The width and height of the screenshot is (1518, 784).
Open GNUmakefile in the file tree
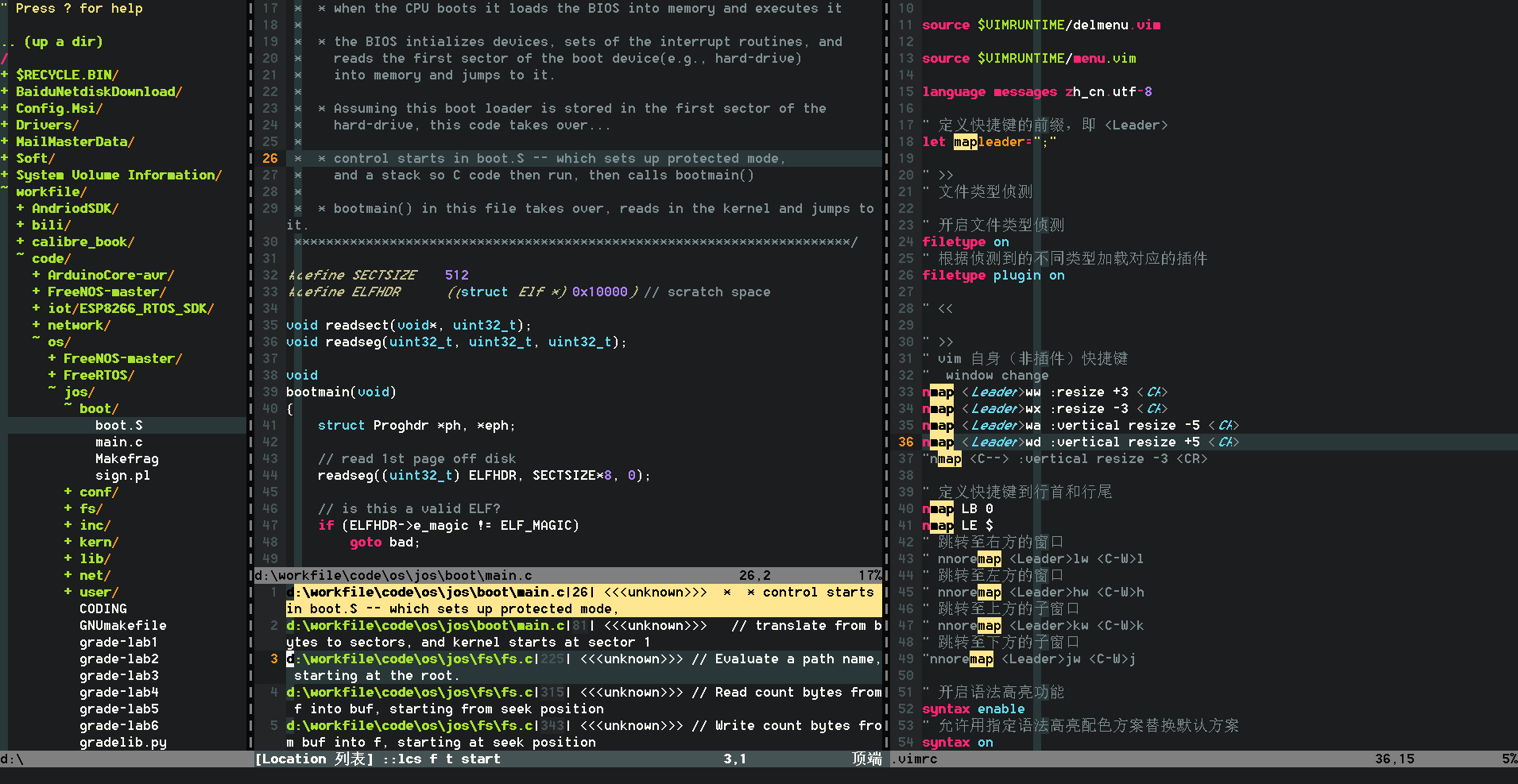[122, 625]
